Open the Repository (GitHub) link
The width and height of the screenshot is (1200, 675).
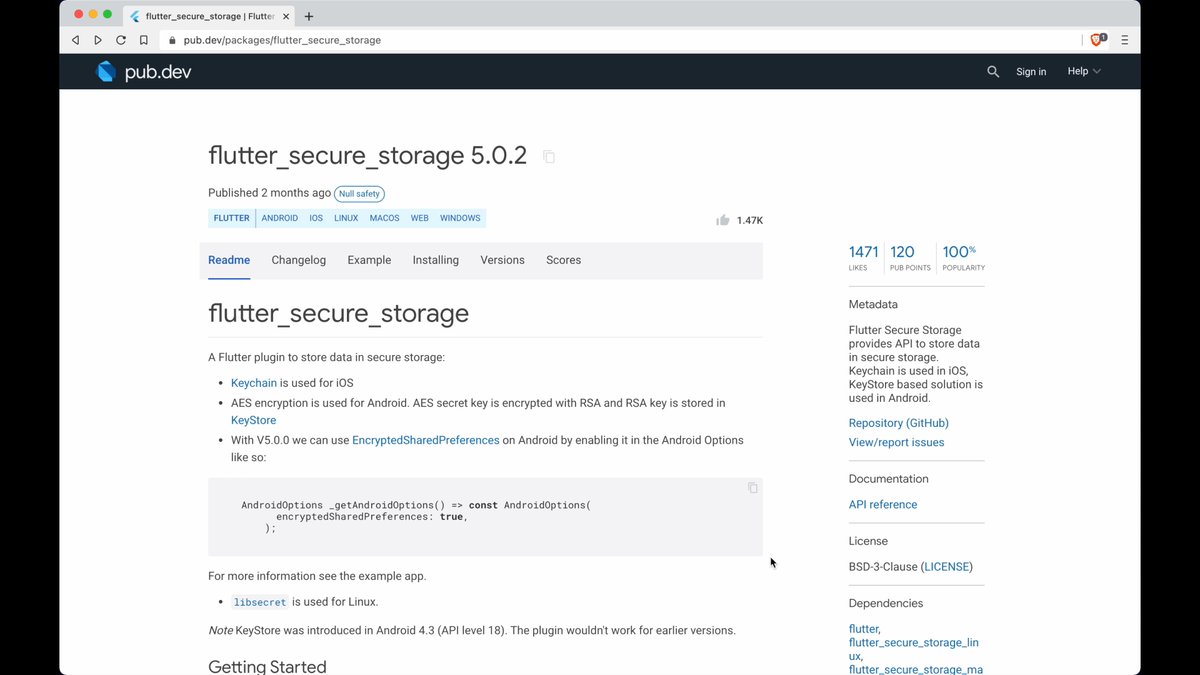[898, 423]
